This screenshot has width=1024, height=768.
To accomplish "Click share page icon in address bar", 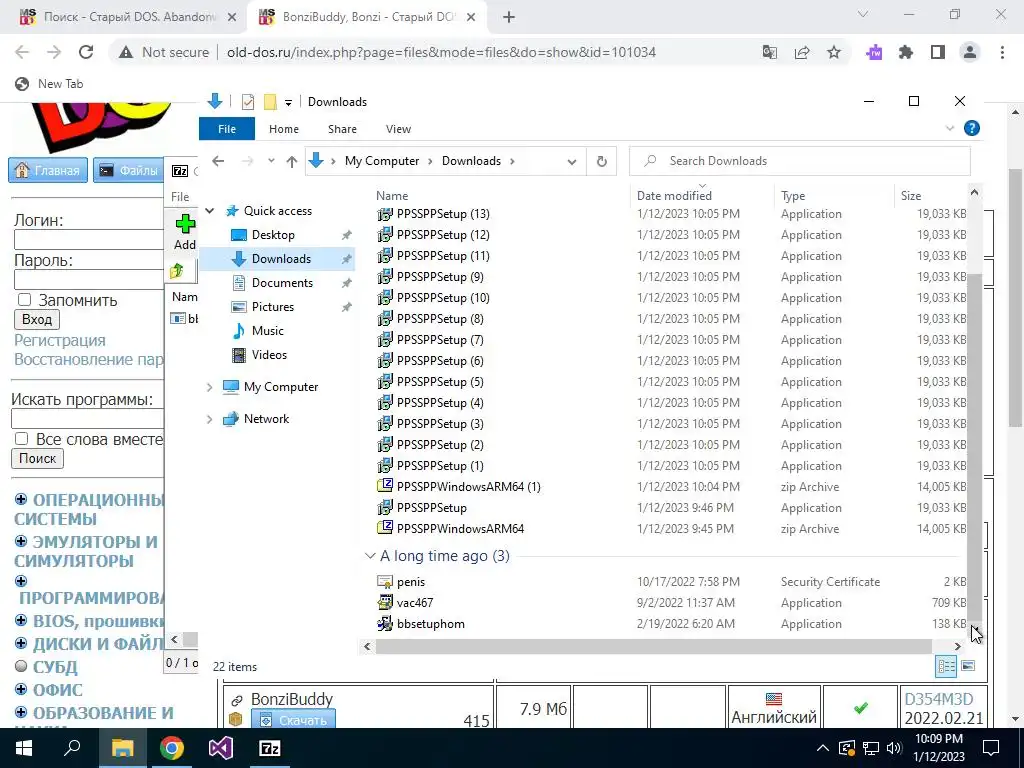I will [x=802, y=52].
